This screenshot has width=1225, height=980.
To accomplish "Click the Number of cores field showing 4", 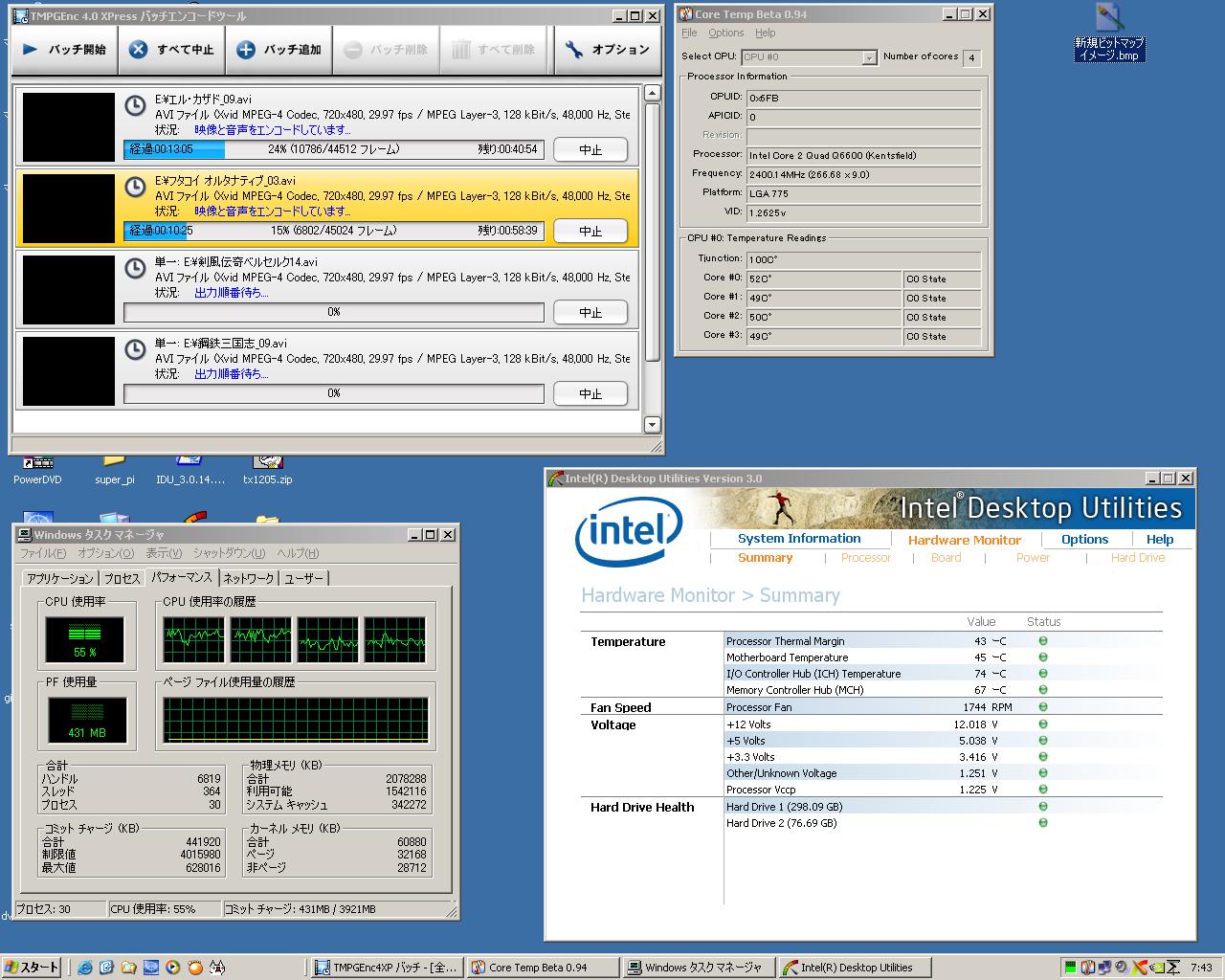I will [971, 57].
